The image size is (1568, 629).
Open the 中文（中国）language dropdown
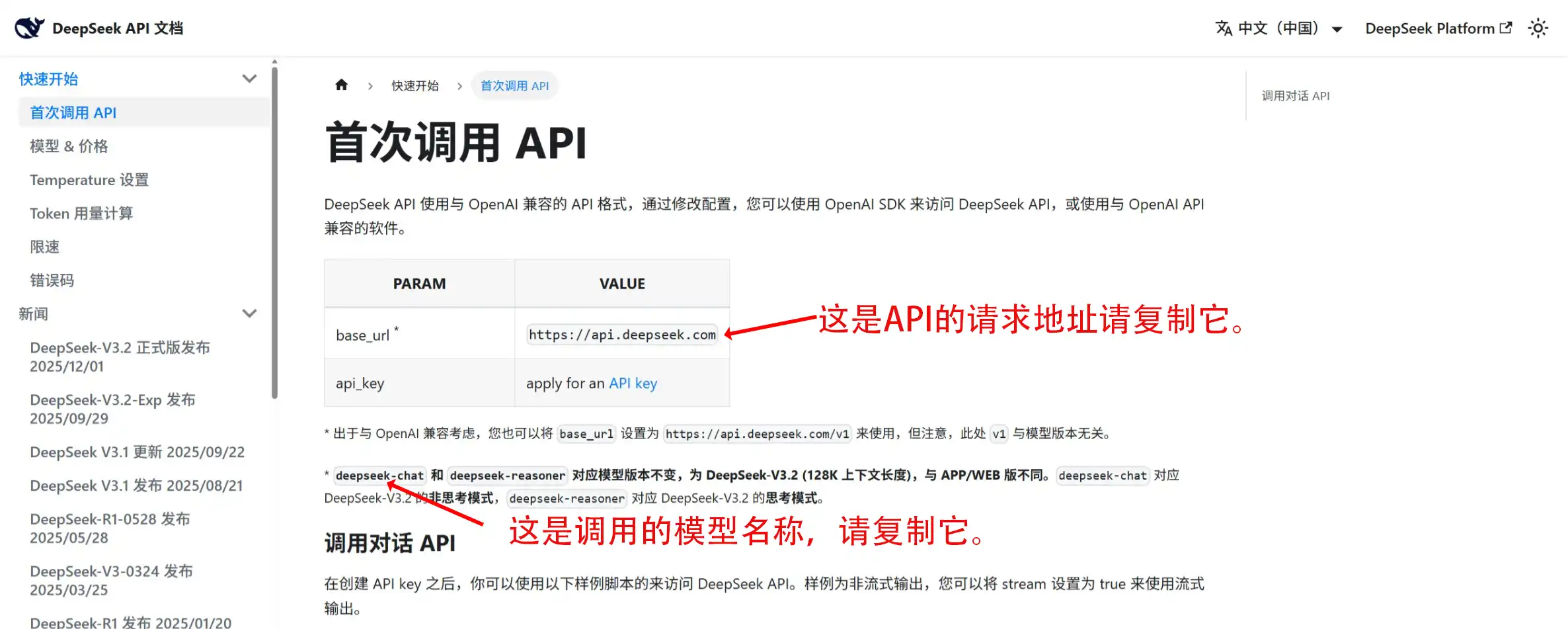click(x=1279, y=28)
